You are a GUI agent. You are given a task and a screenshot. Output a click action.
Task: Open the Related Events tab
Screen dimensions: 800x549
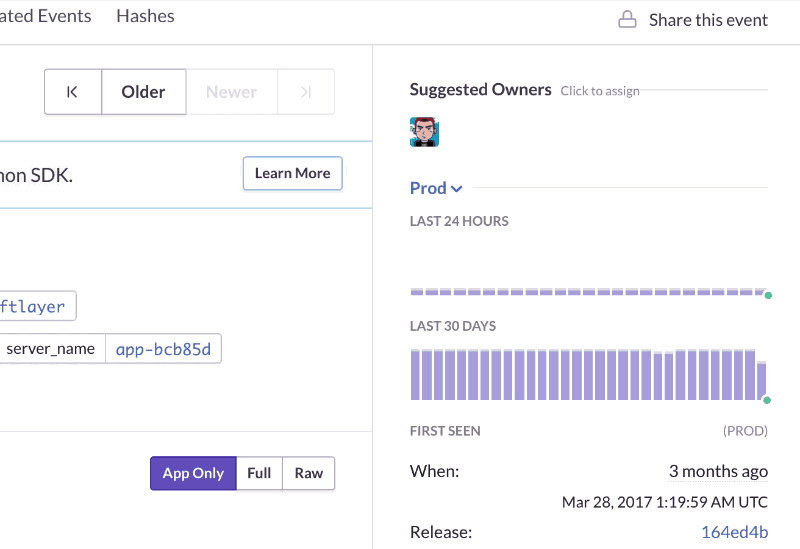[45, 16]
